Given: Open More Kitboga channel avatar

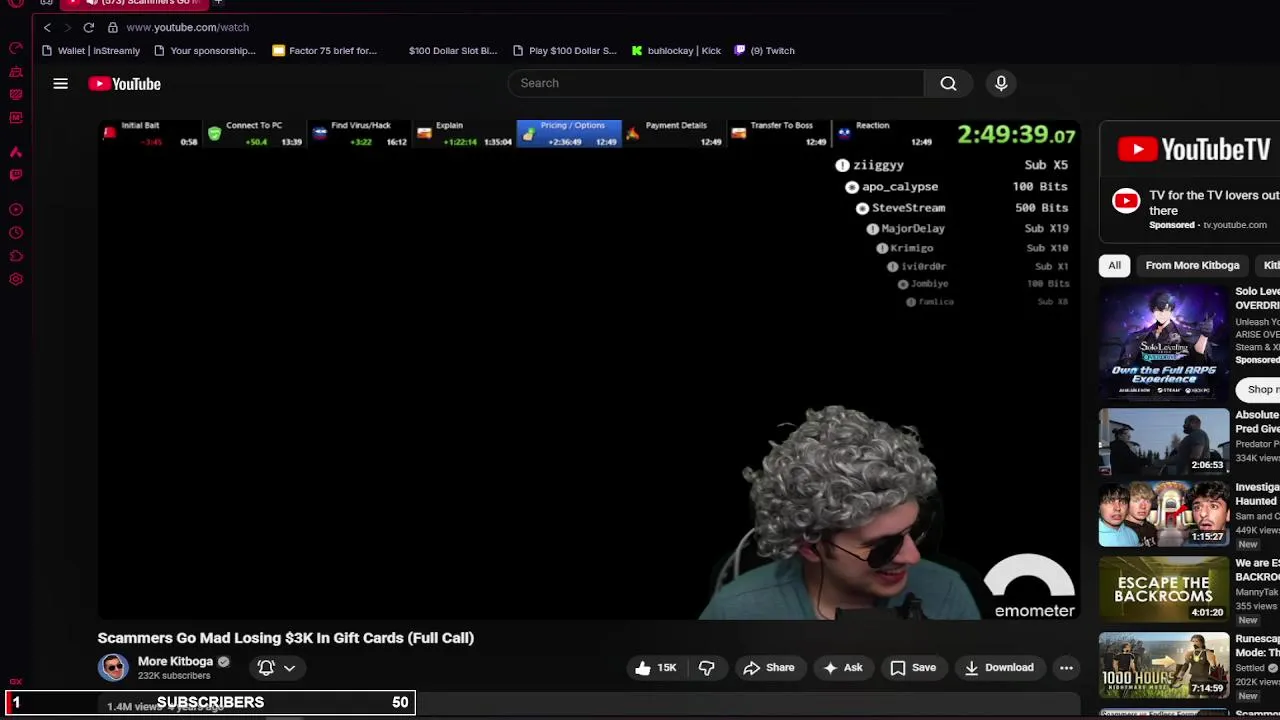Looking at the screenshot, I should pos(113,667).
